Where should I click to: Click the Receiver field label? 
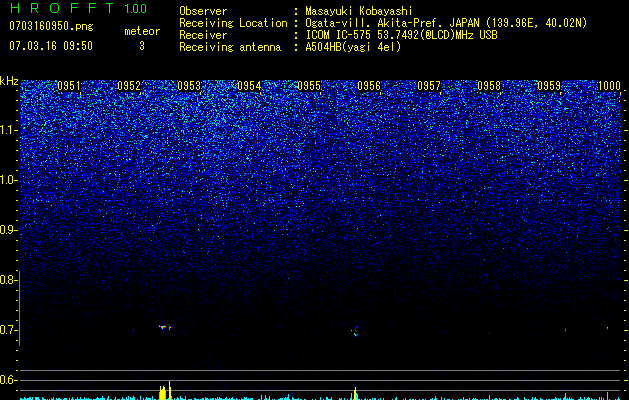click(203, 35)
